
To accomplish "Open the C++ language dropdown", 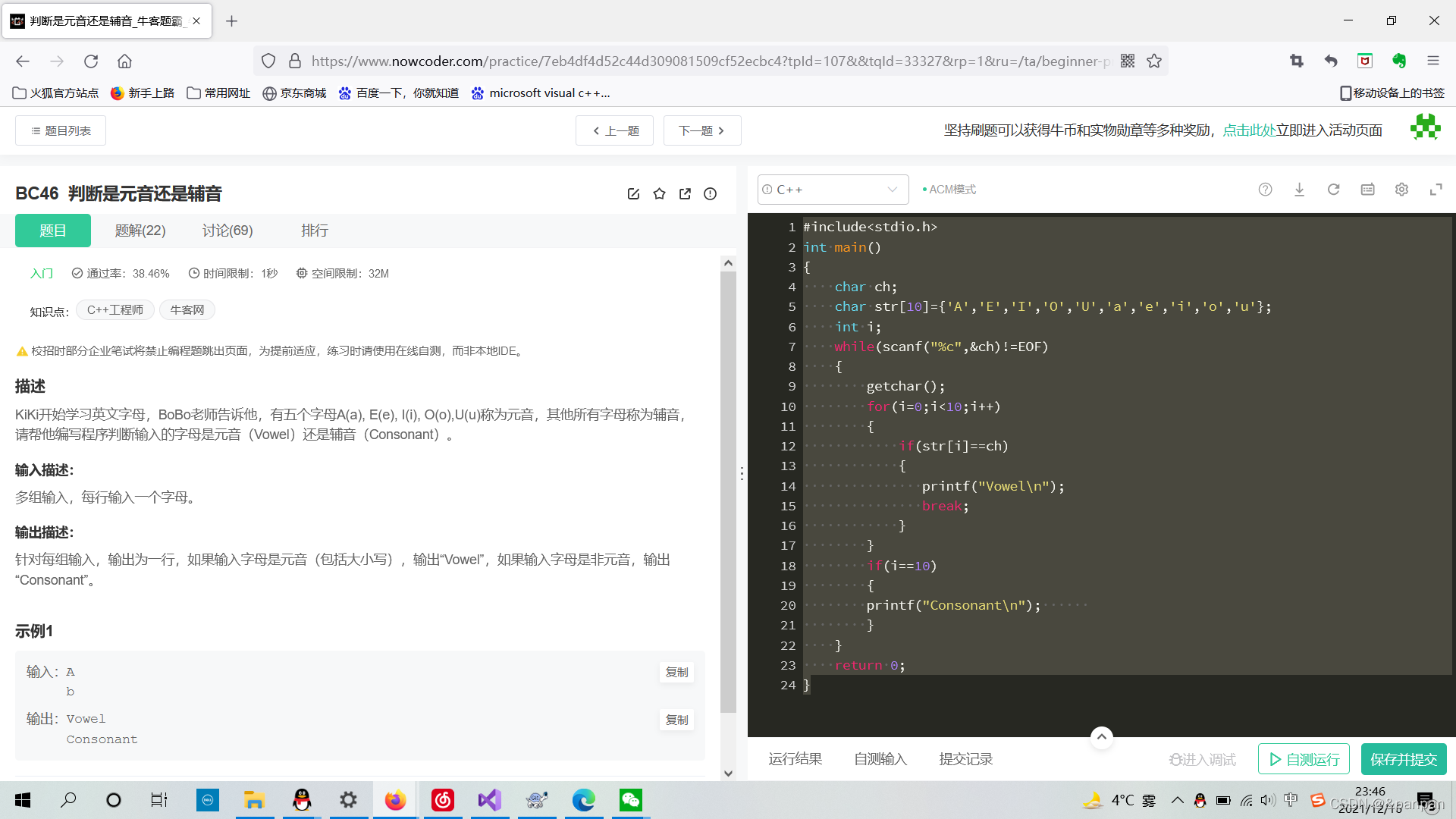I will [x=833, y=190].
